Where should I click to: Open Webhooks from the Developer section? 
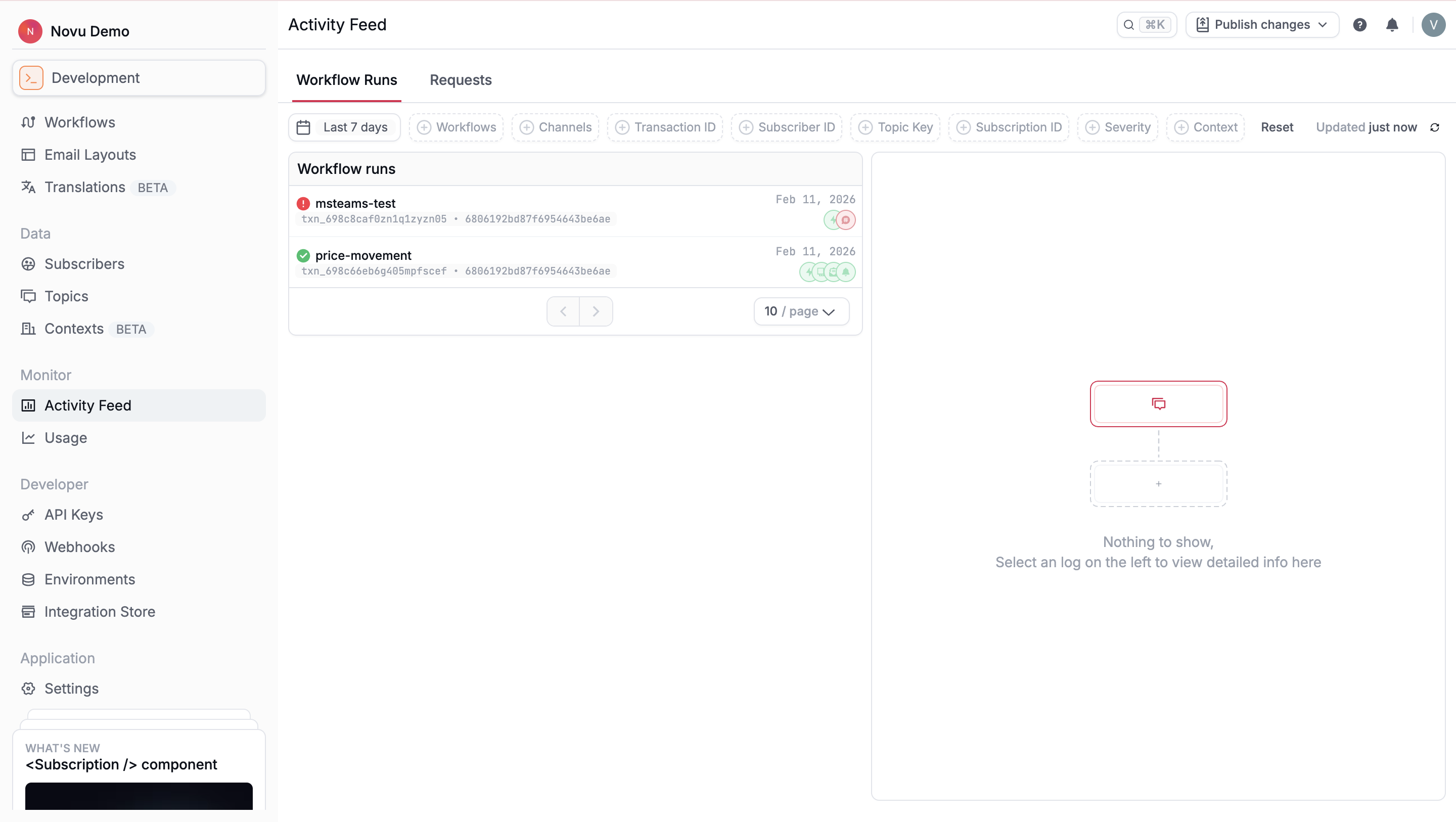click(x=79, y=546)
